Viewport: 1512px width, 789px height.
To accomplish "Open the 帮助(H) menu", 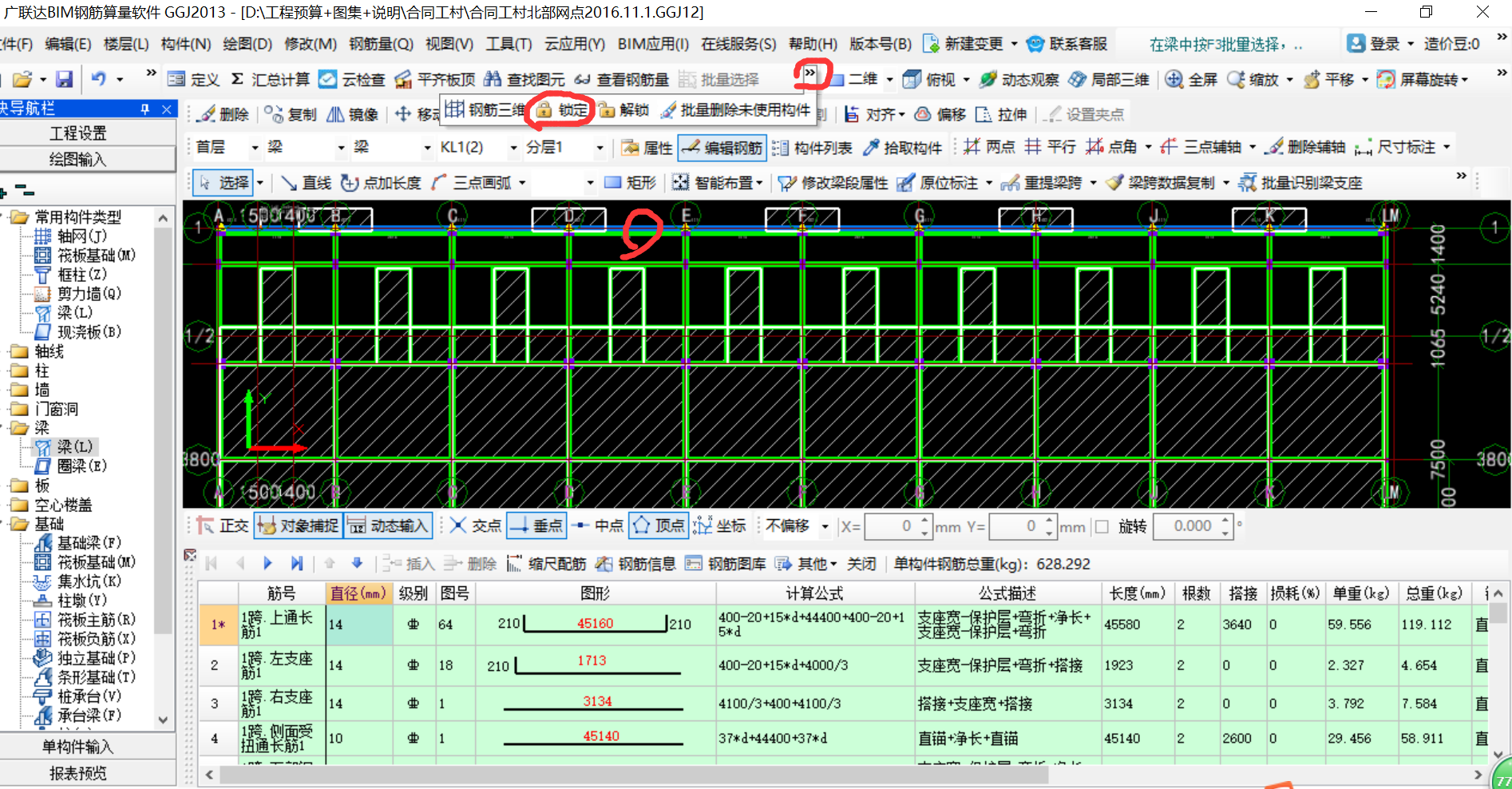I will pyautogui.click(x=813, y=44).
